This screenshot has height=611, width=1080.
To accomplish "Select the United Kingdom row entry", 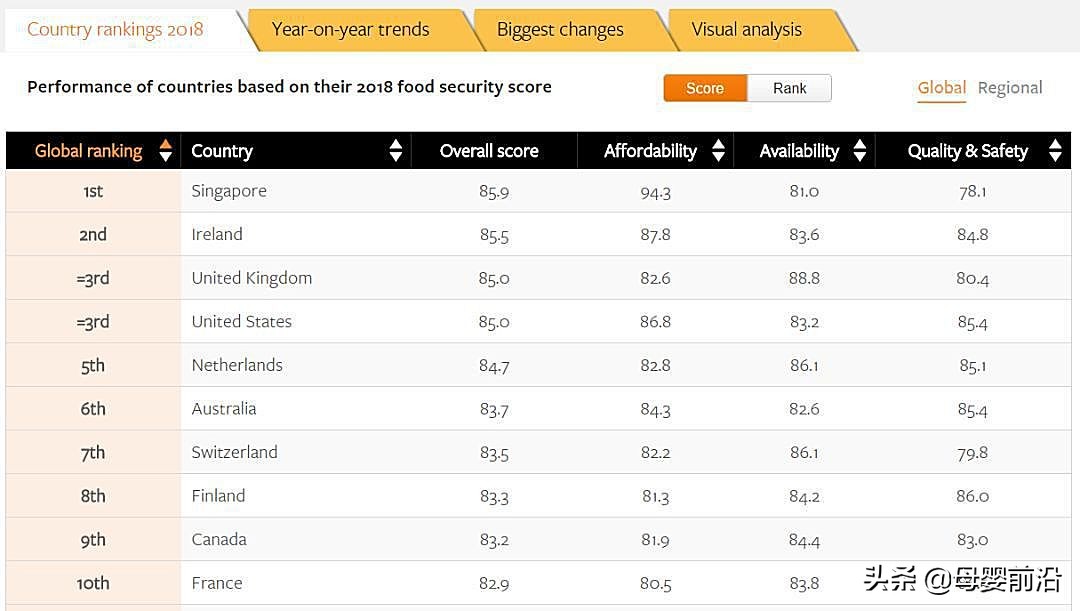I will tap(252, 278).
